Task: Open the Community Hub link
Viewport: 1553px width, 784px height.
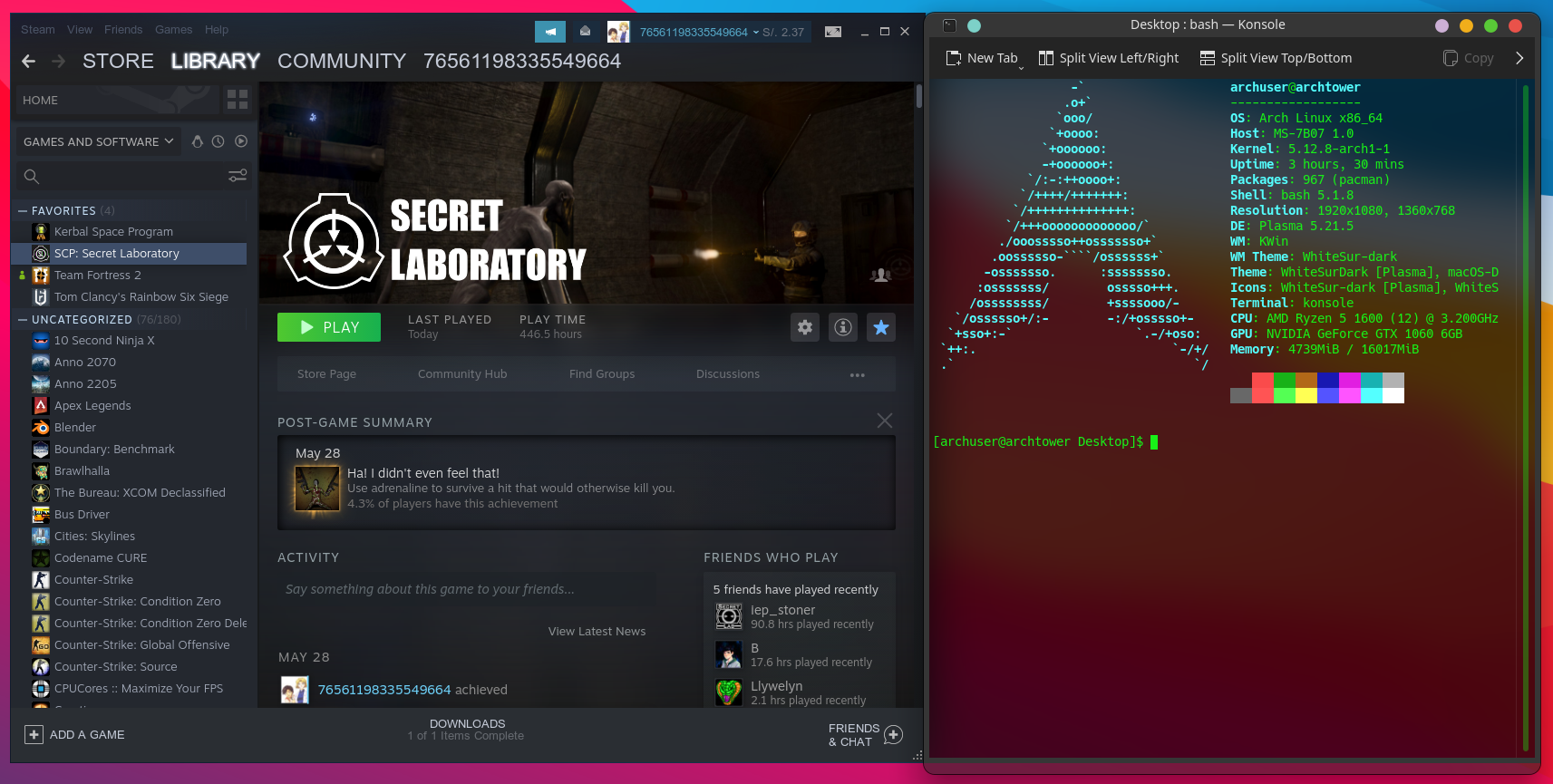Action: [462, 374]
